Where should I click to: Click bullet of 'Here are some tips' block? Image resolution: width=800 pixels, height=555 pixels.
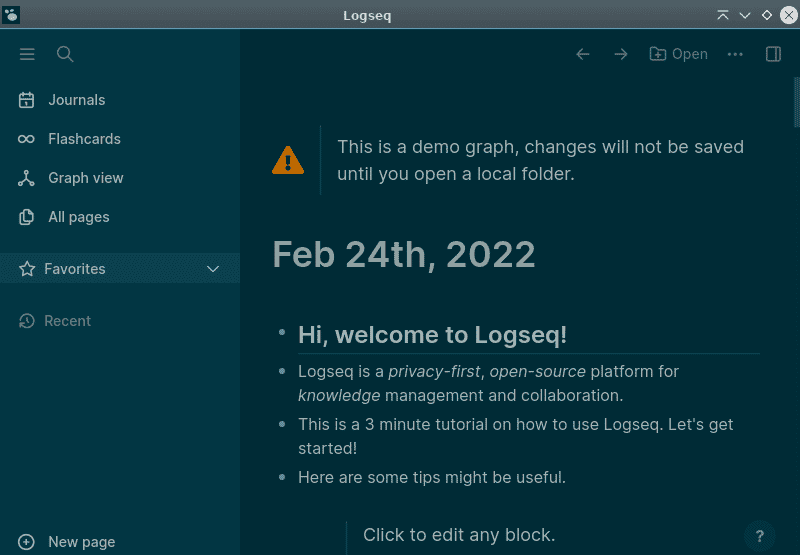[282, 477]
